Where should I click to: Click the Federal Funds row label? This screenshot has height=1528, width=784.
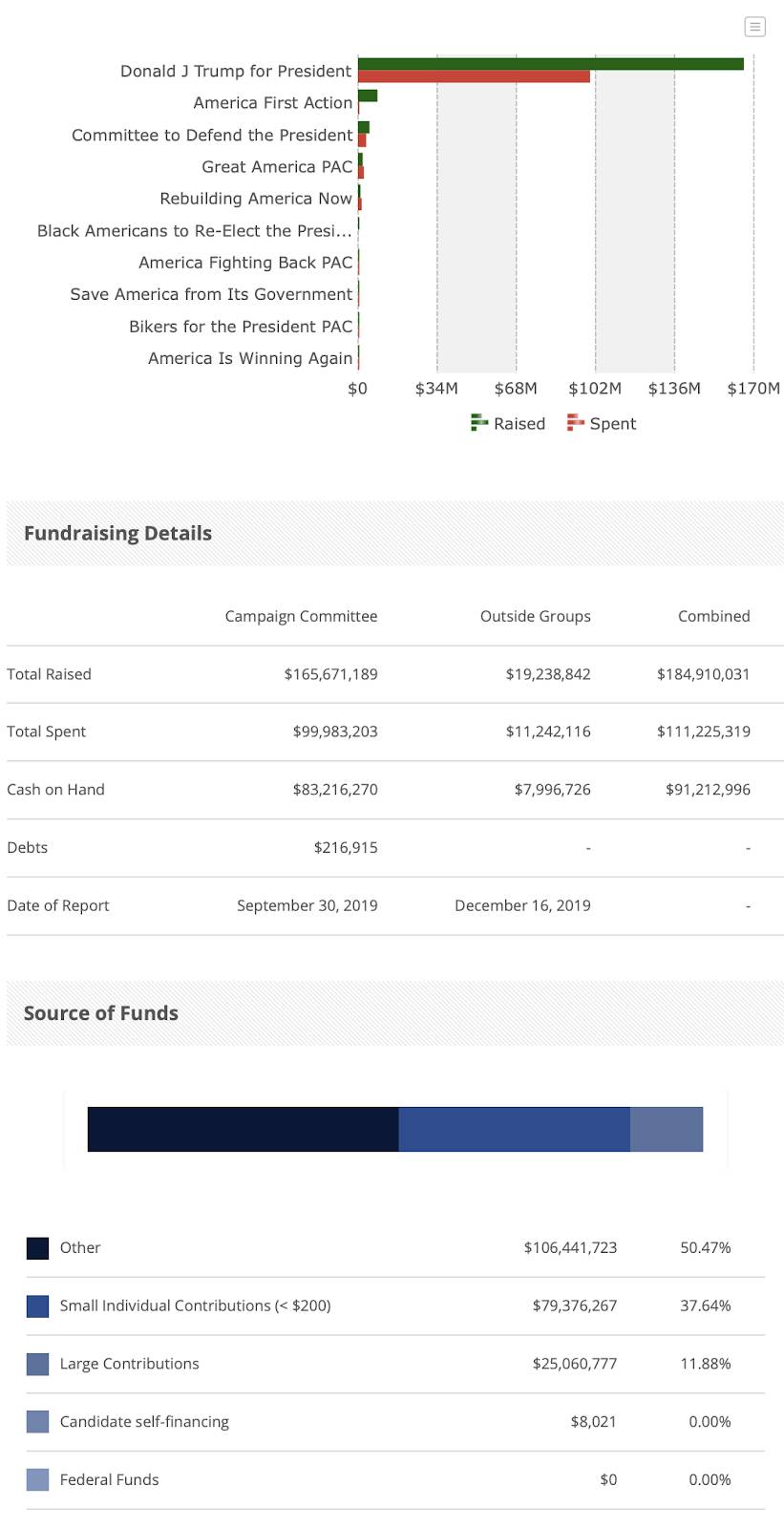[109, 1479]
